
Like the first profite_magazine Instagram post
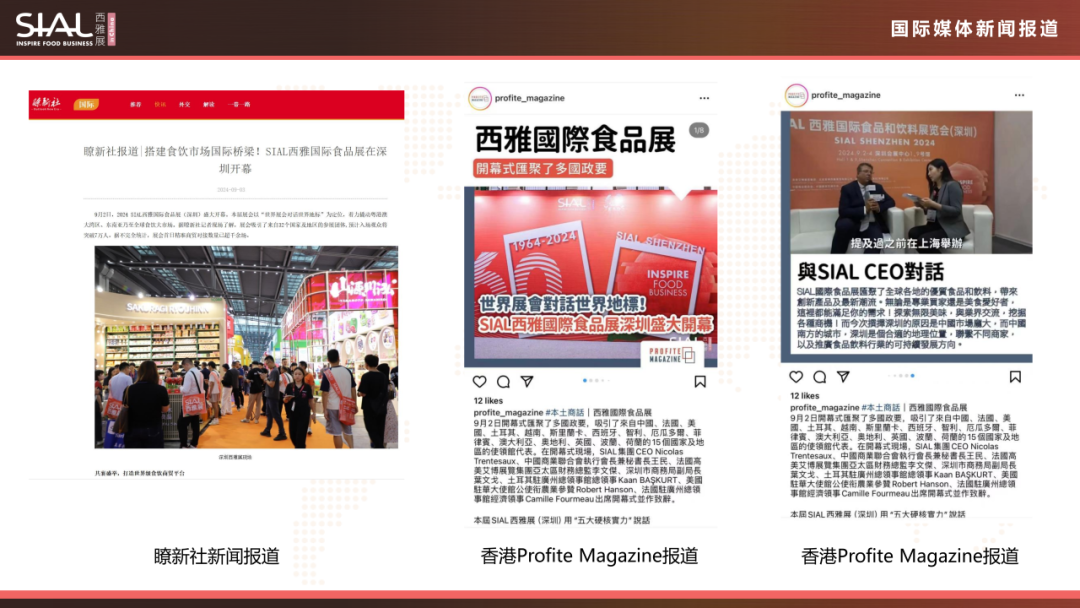click(478, 380)
